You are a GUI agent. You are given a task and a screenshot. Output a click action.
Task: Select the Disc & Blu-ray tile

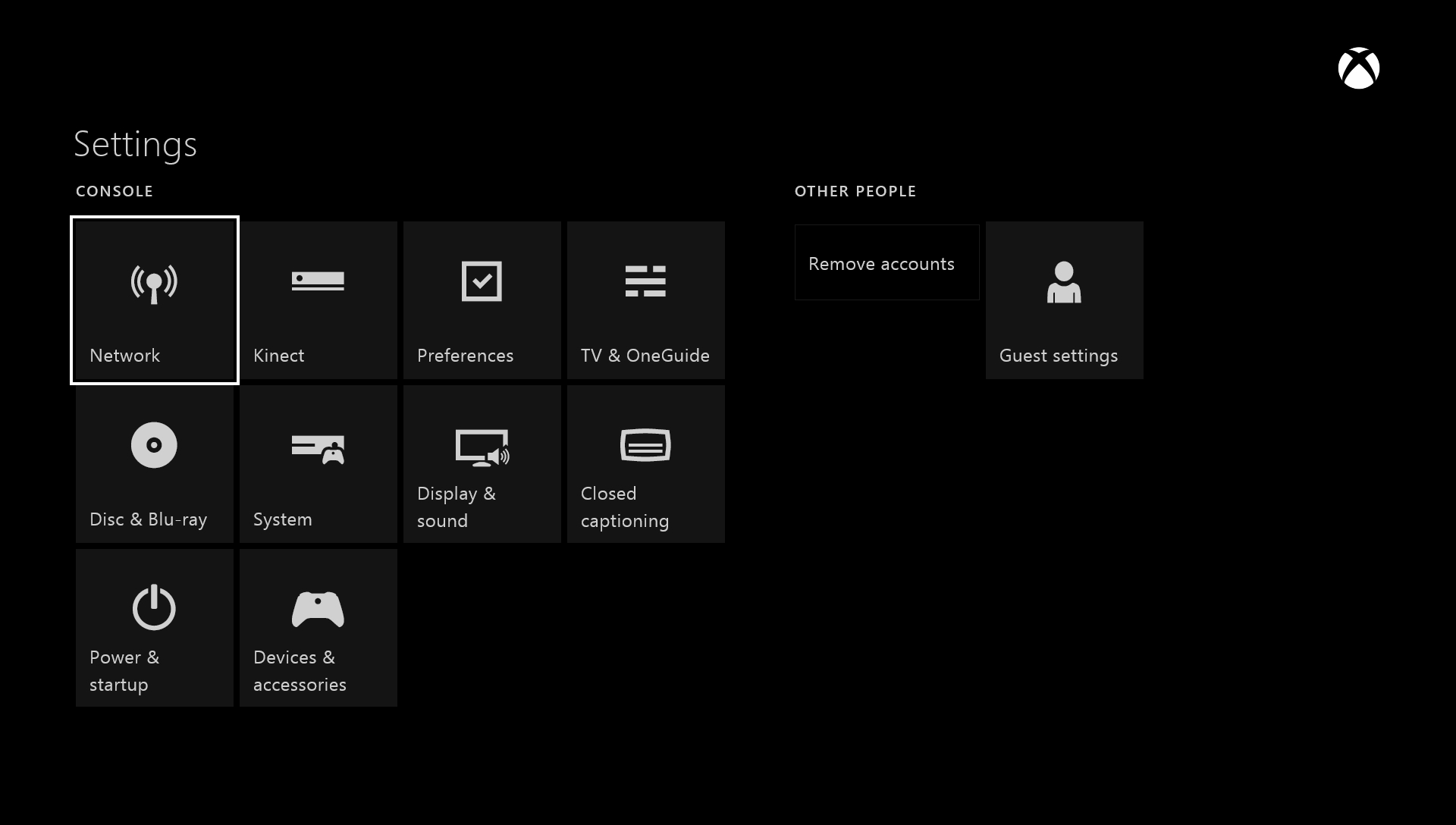154,463
